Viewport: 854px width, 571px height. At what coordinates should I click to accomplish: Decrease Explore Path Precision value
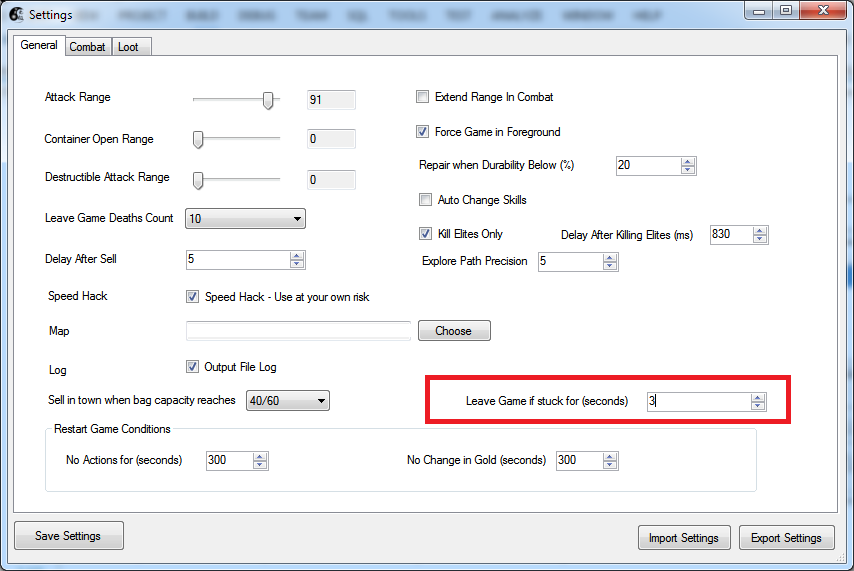pyautogui.click(x=610, y=266)
